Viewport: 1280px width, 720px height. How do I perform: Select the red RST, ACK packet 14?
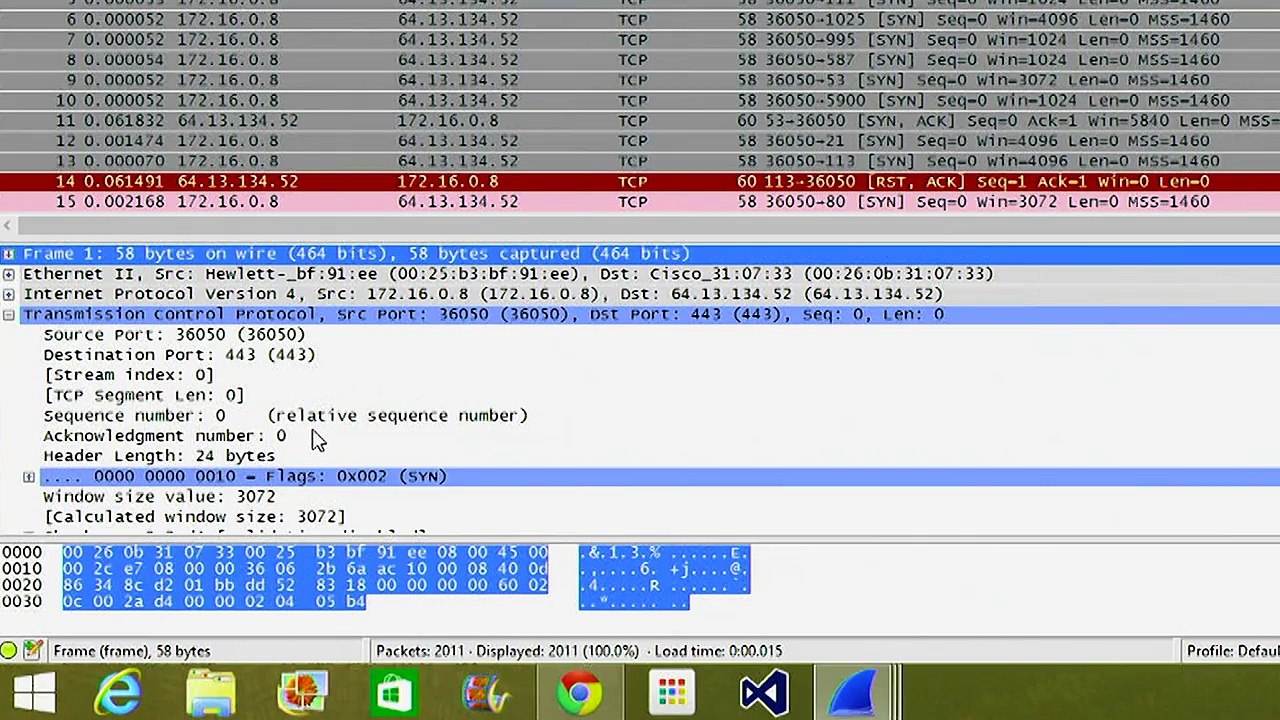(640, 181)
